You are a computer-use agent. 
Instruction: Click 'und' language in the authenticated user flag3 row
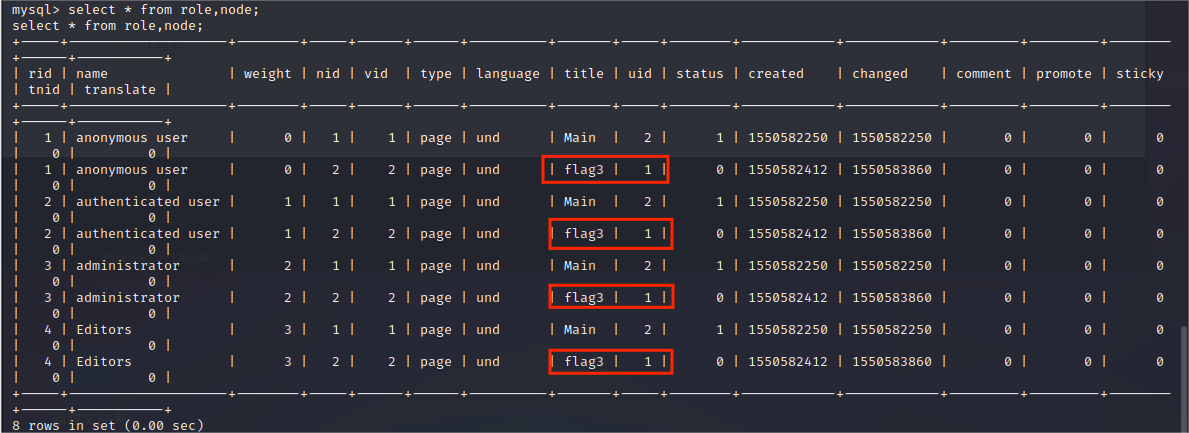click(x=488, y=234)
